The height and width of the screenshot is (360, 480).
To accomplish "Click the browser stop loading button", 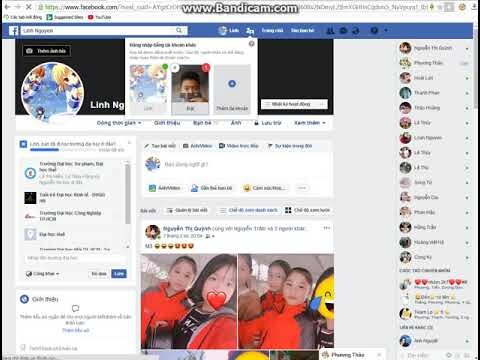I will coord(29,7).
